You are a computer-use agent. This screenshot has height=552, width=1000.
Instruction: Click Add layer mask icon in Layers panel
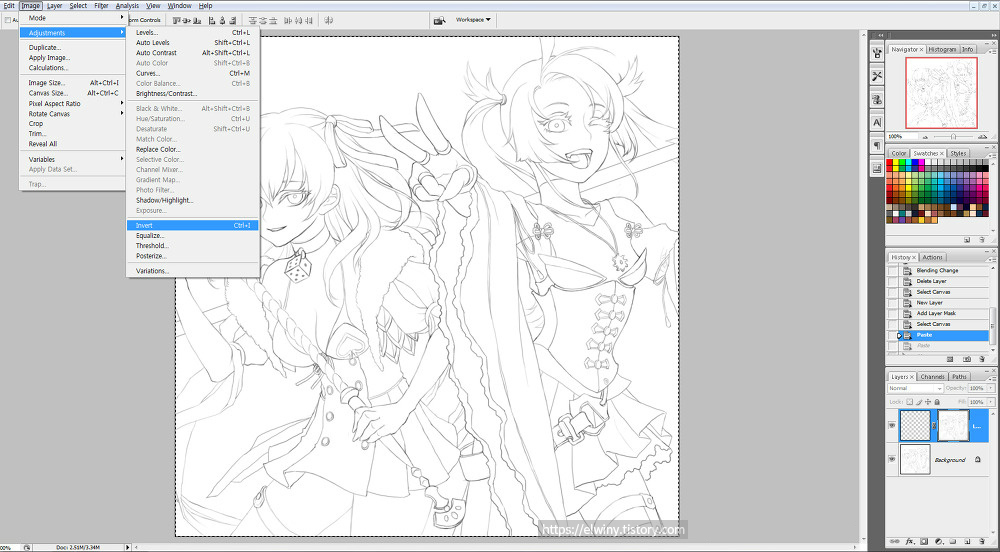click(924, 541)
